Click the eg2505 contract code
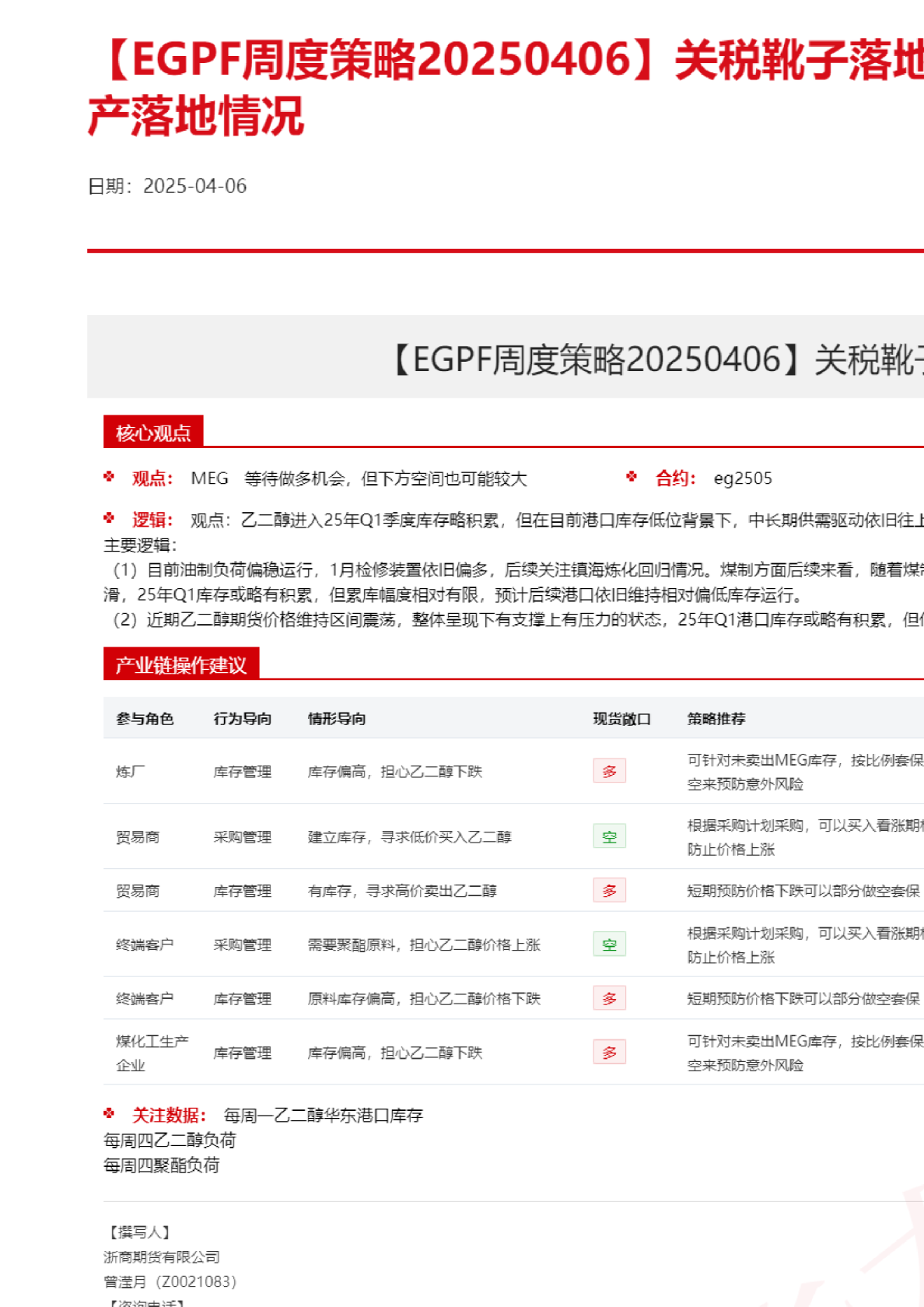 tap(743, 478)
